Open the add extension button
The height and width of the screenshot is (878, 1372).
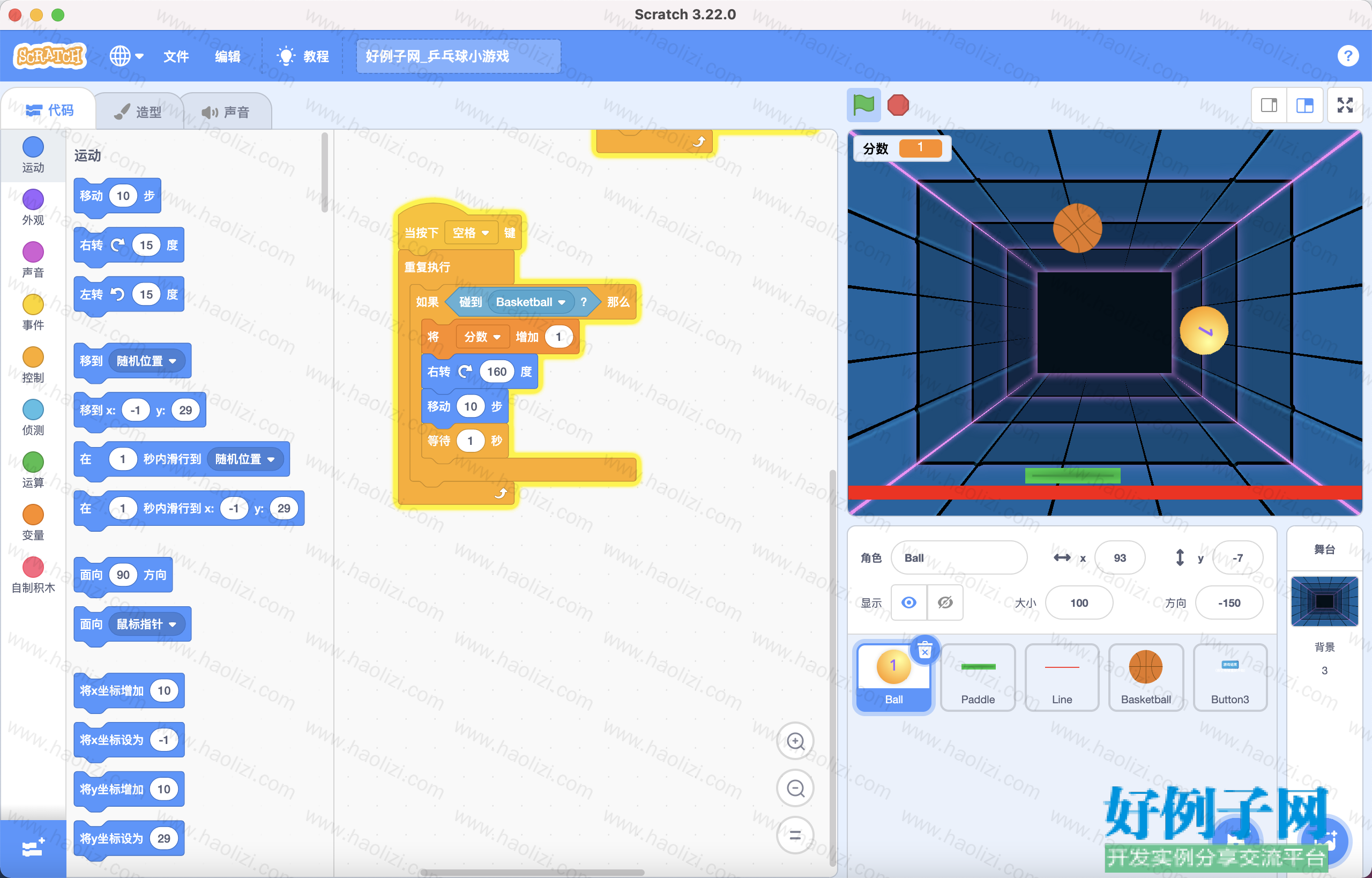[x=33, y=849]
